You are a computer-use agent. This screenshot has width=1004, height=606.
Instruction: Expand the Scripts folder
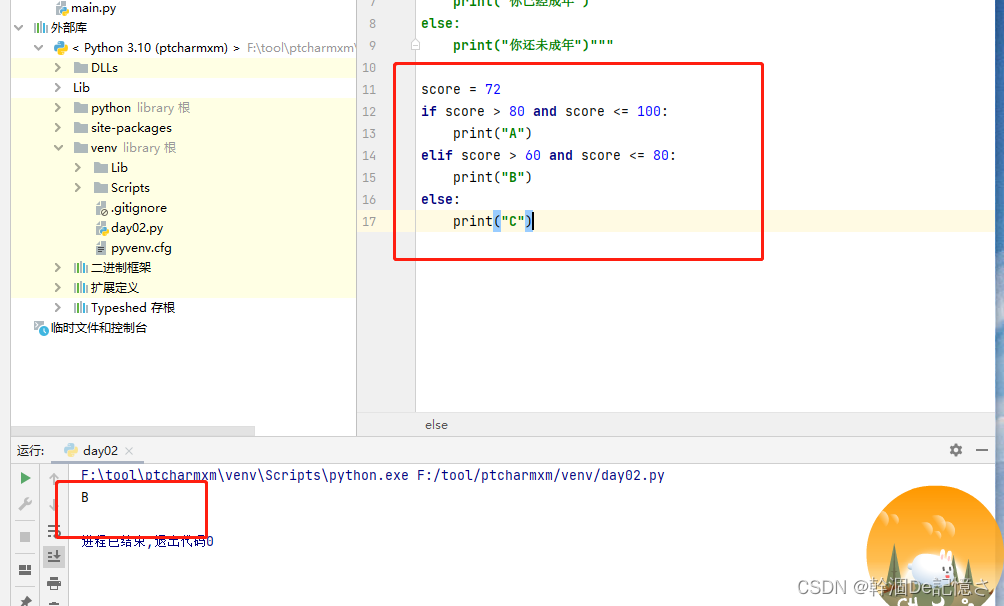(77, 188)
